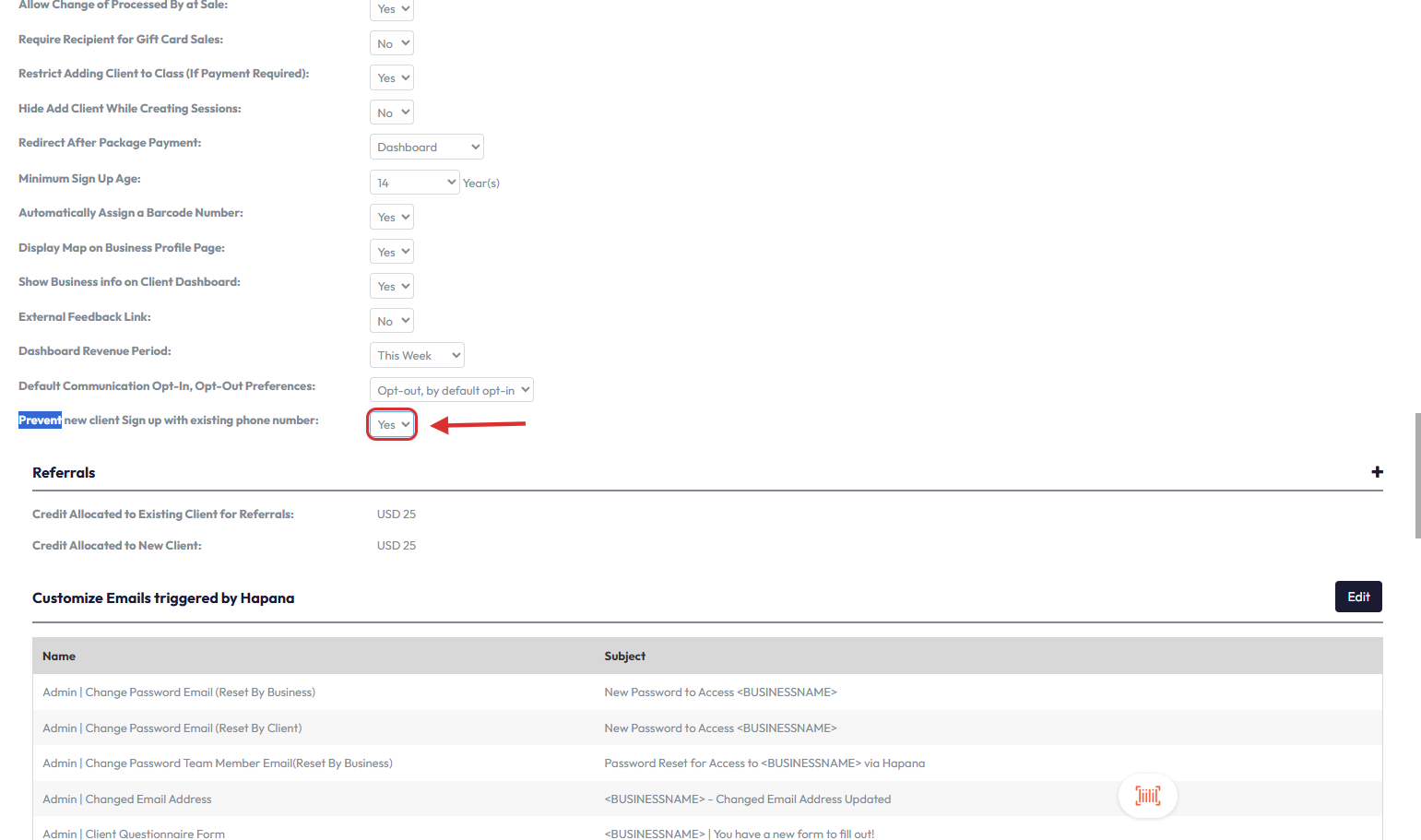This screenshot has width=1421, height=840.
Task: Open Dashboard Revenue Period dropdown
Action: [x=417, y=356]
